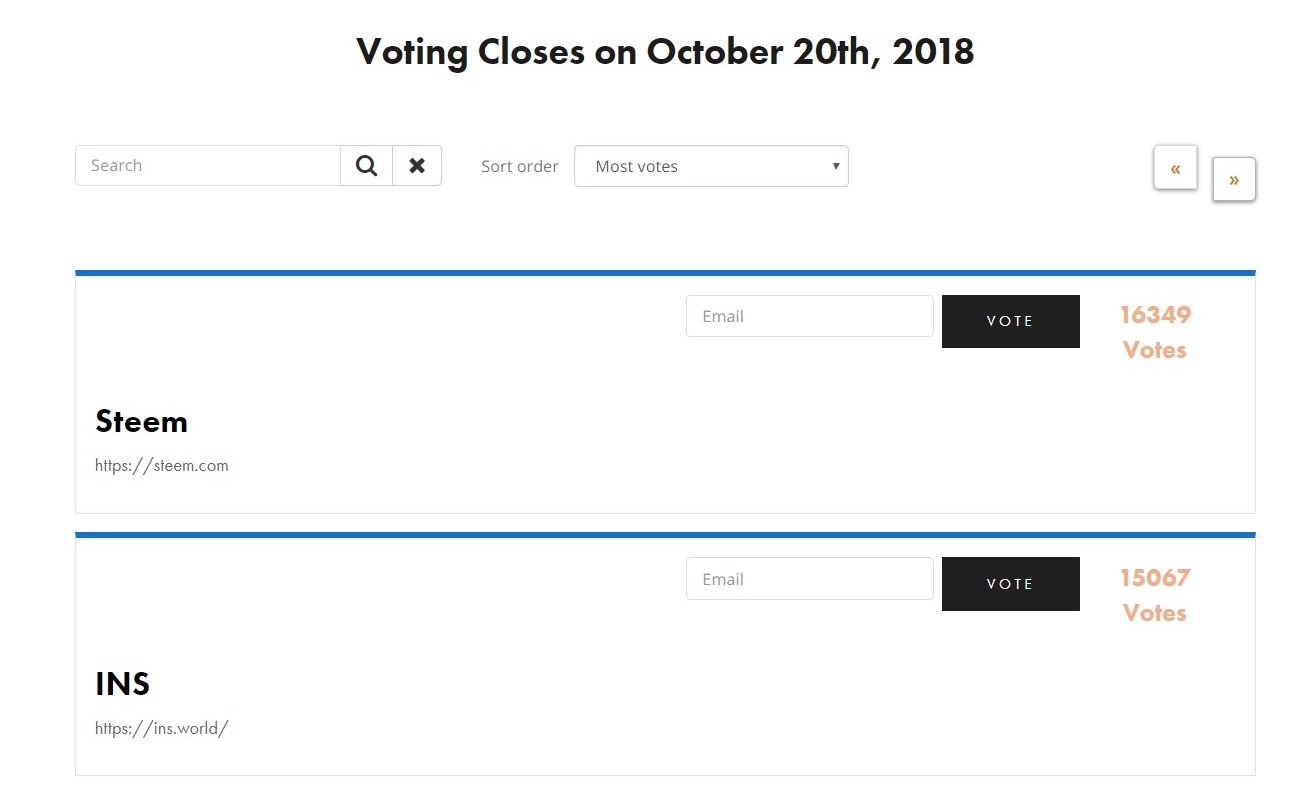This screenshot has width=1301, height=788.
Task: Open the Most votes sort dropdown
Action: coord(710,166)
